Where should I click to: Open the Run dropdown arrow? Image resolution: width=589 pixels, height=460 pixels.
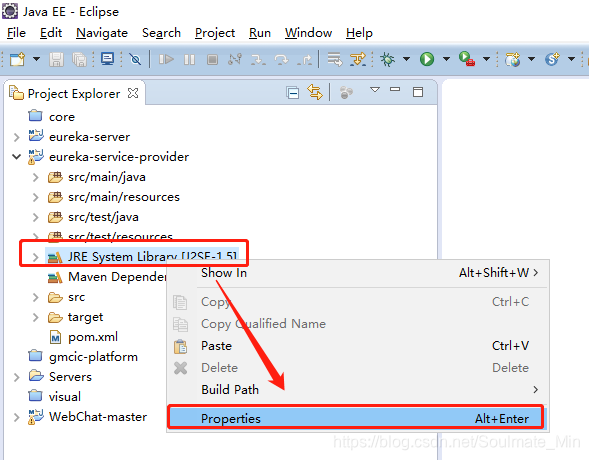click(x=446, y=59)
